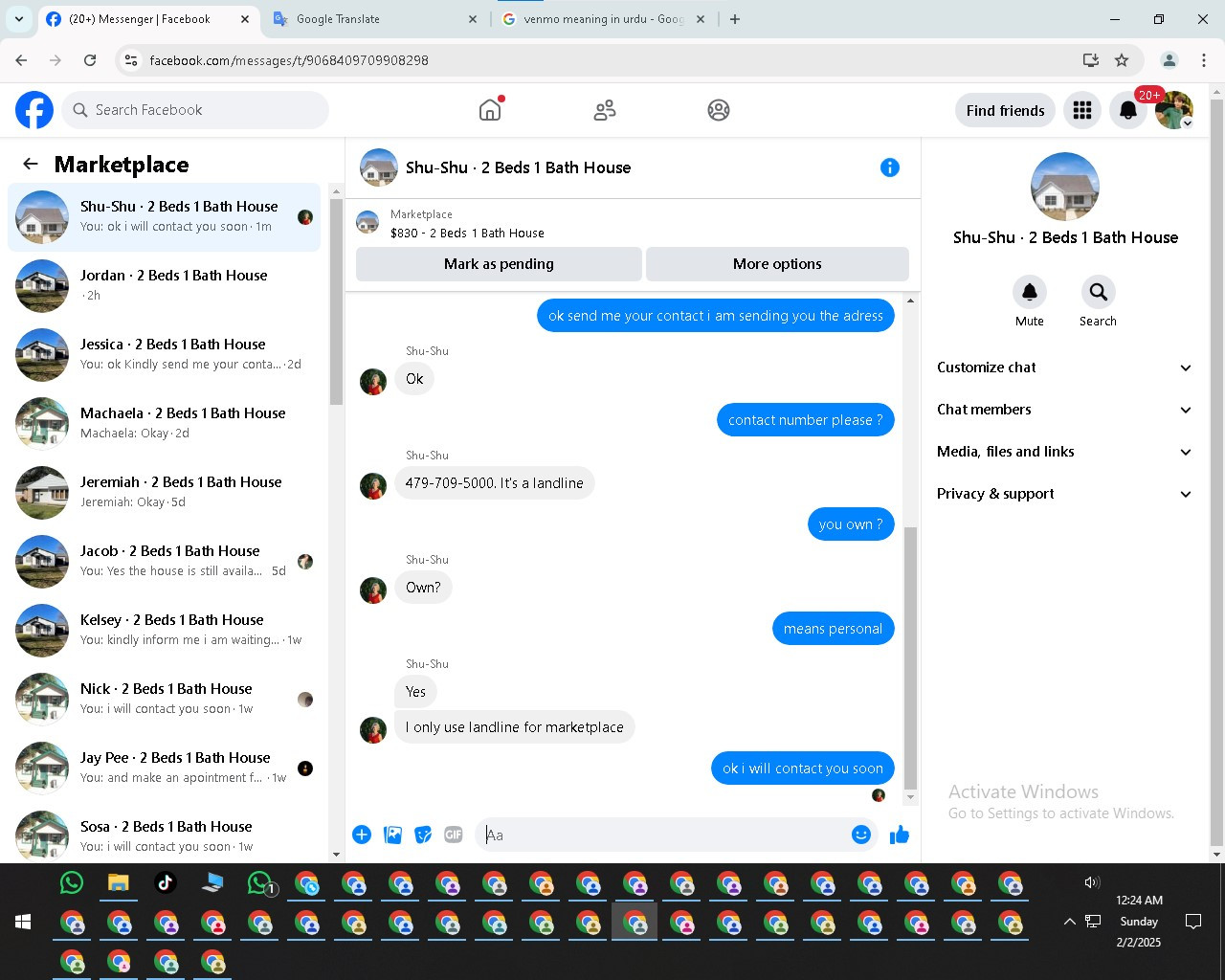Bookmark this page with the star icon
1225x980 pixels.
1122,60
